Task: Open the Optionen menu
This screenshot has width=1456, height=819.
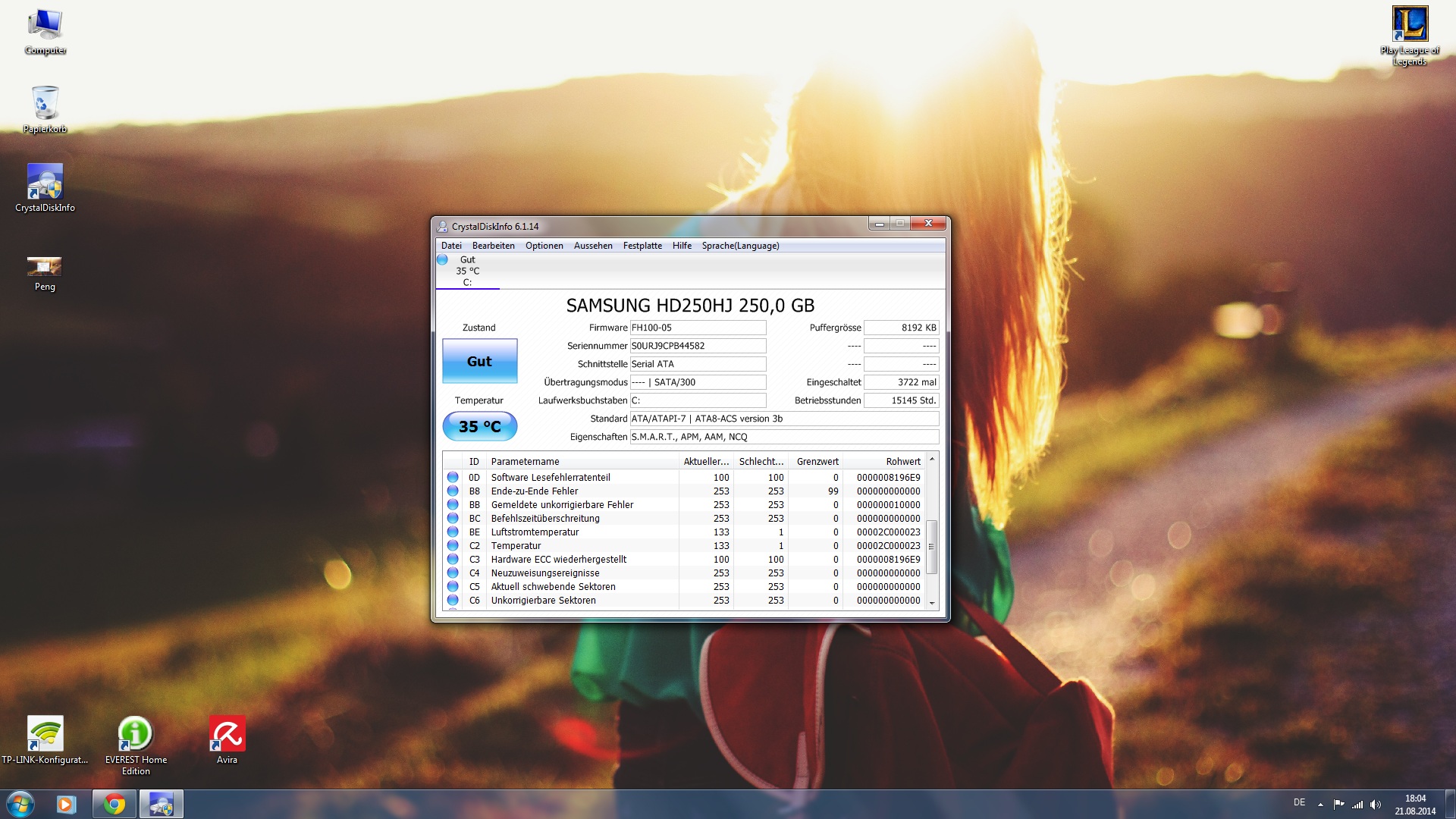Action: (x=544, y=246)
